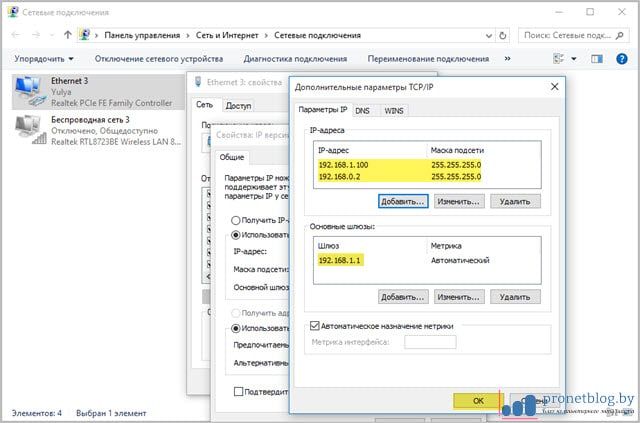
Task: Toggle the preview pane icon
Action: pos(597,59)
